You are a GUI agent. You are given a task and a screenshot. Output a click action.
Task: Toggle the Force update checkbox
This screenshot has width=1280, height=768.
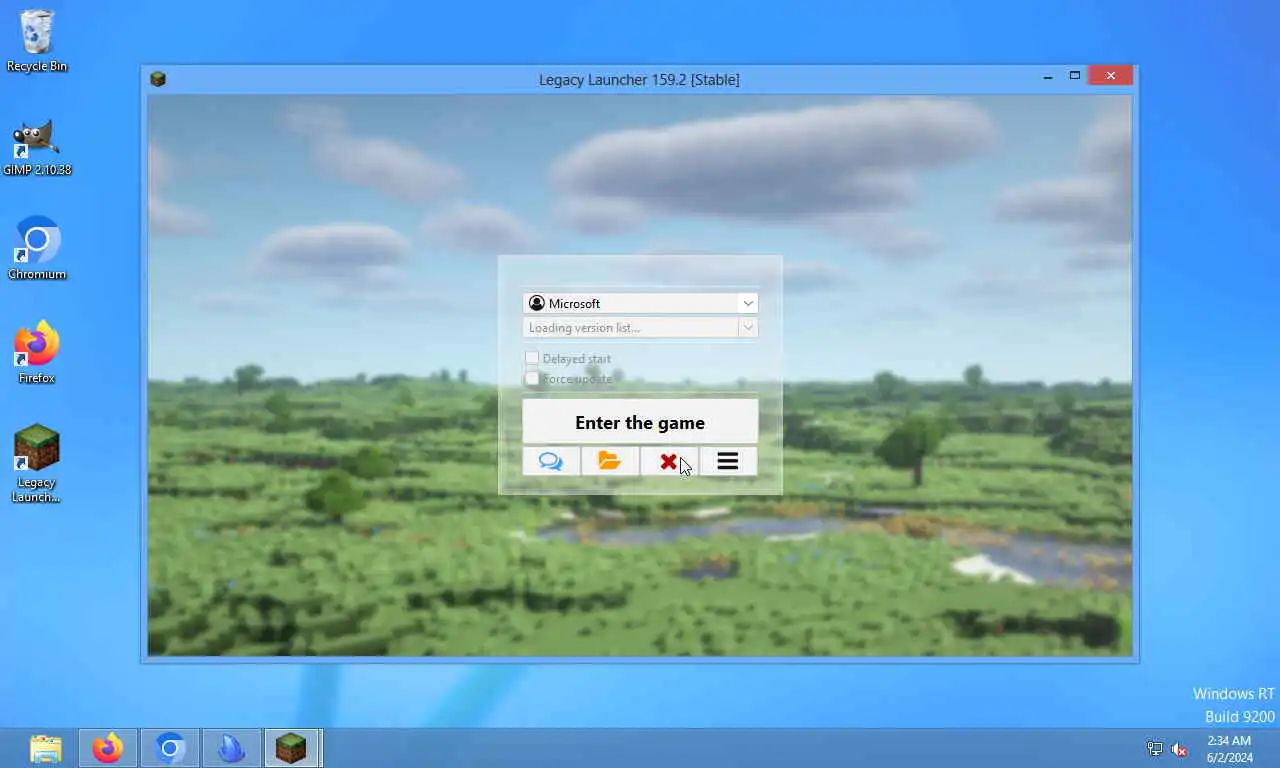(x=532, y=378)
